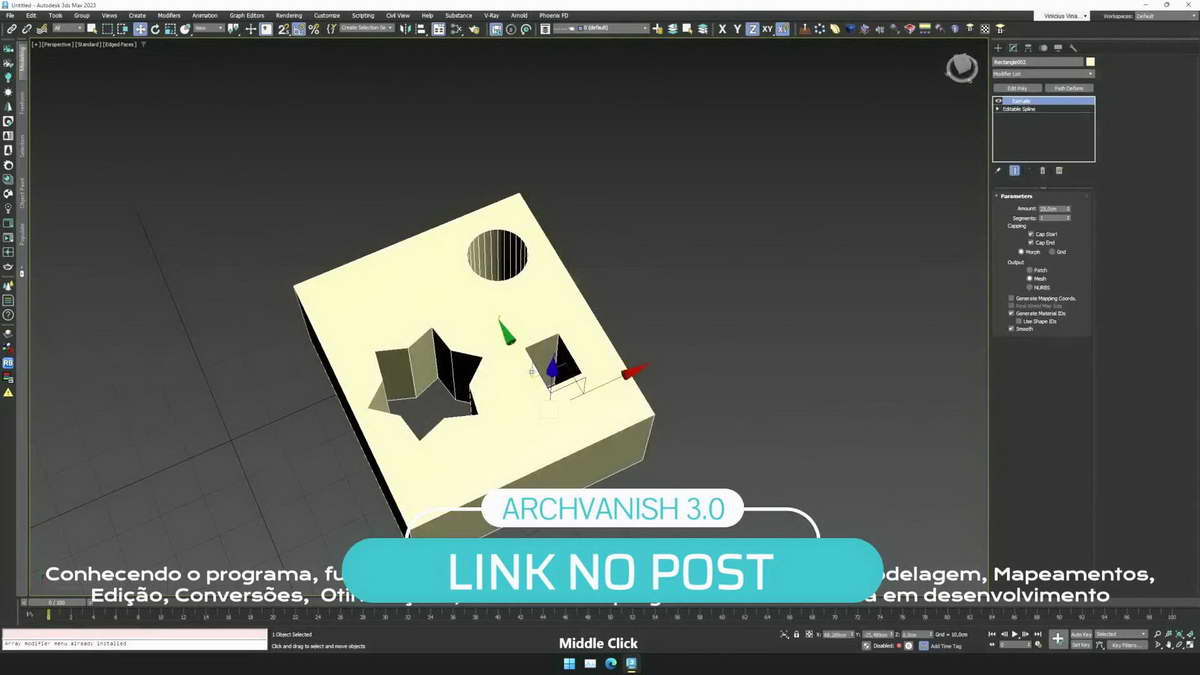Toggle the Cap End checkbox

1030,242
